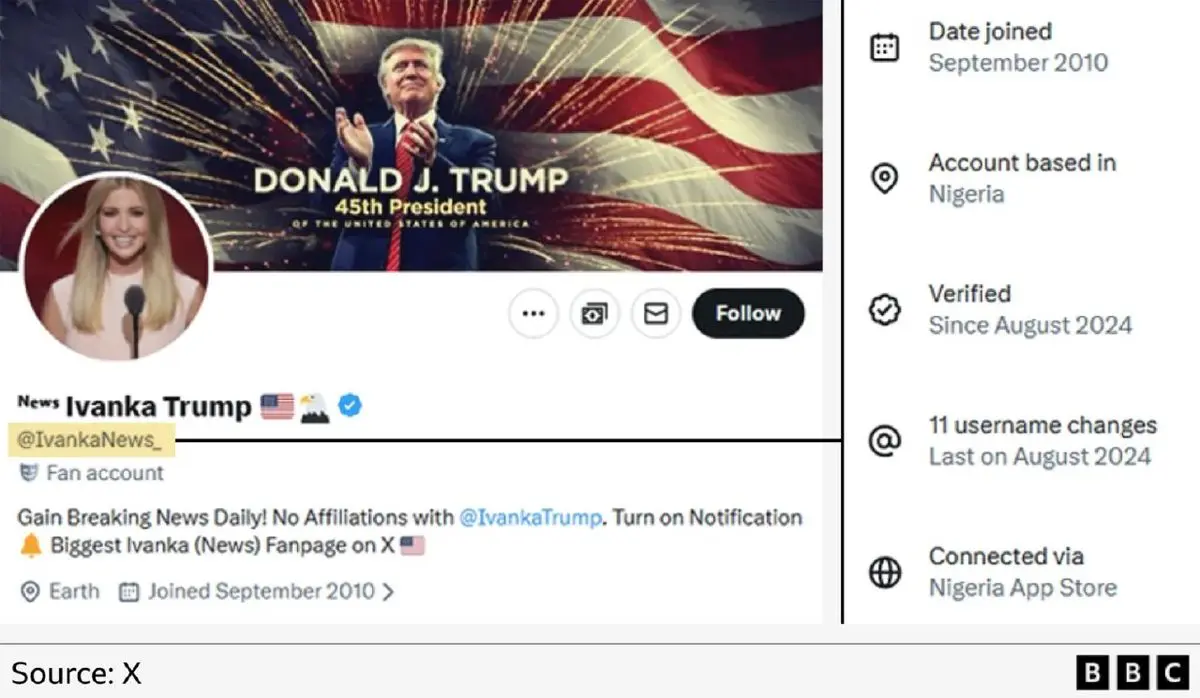This screenshot has width=1200, height=698.
Task: Click the subscribe to posts icon button
Action: (x=594, y=314)
